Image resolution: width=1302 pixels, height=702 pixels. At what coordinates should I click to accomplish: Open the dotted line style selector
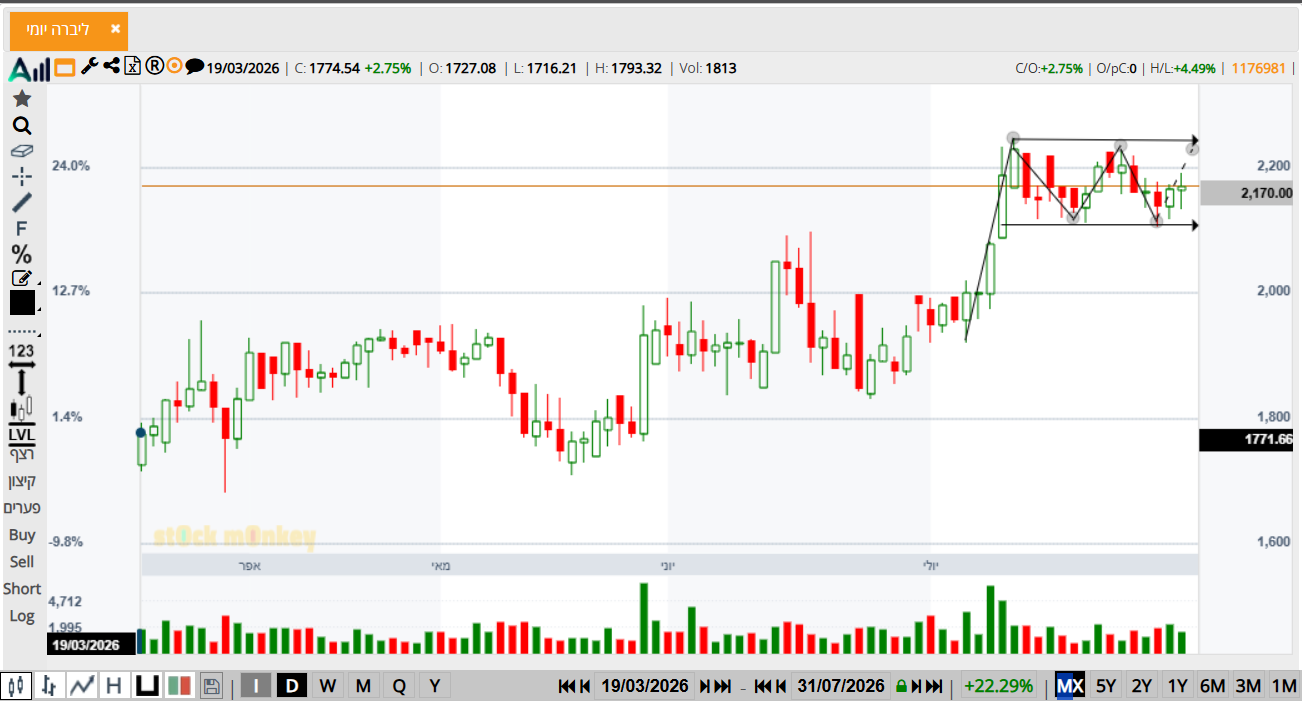[22, 331]
